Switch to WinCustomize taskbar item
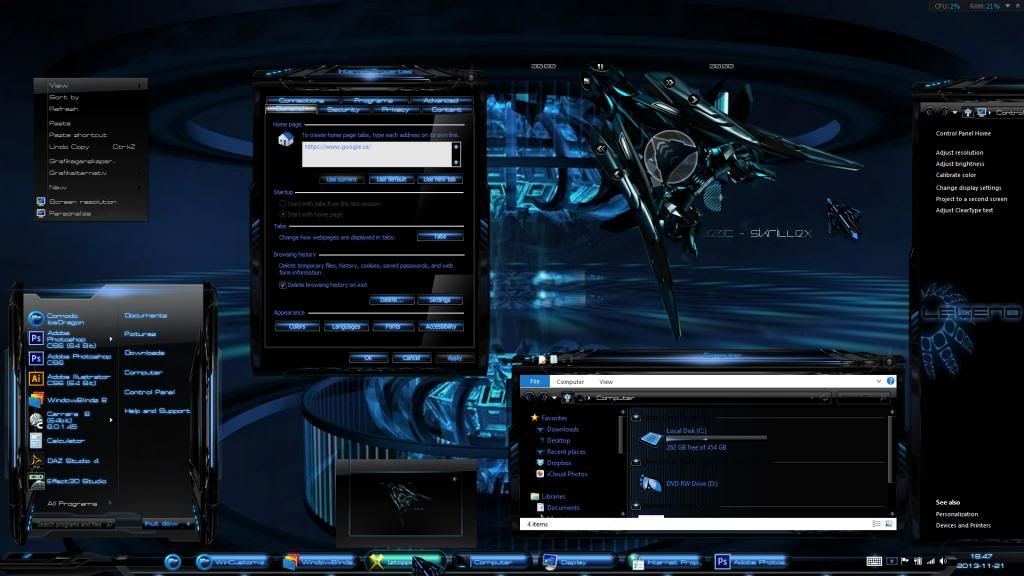 tap(231, 562)
